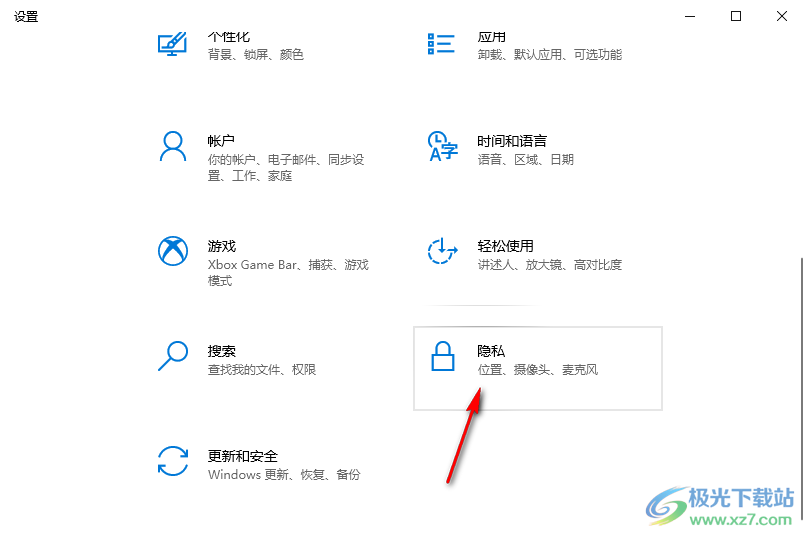805x536 pixels.
Task: Select the 更新和安全 title text
Action: [x=242, y=456]
